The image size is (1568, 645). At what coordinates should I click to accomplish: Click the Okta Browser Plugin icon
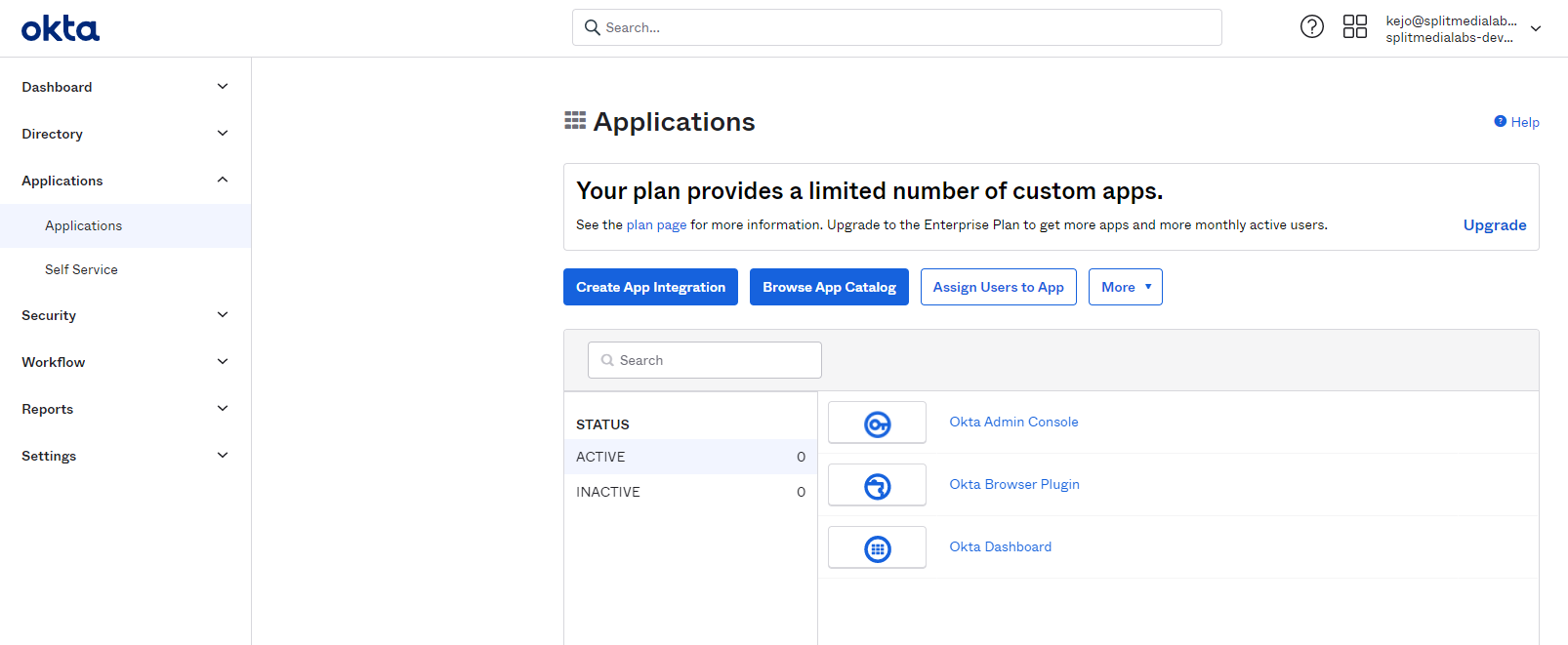tap(877, 486)
